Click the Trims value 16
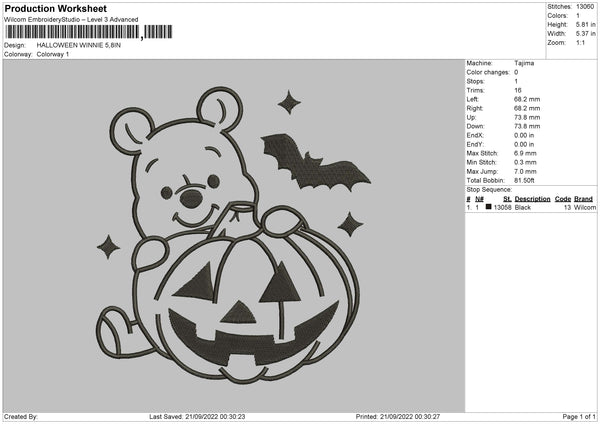 coord(518,90)
